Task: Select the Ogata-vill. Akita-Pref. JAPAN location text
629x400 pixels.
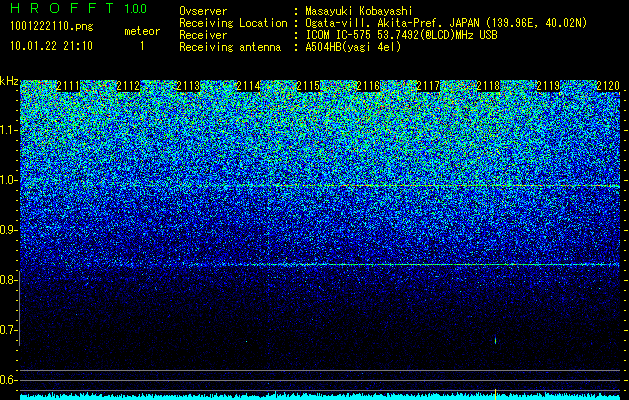Action: [446, 23]
